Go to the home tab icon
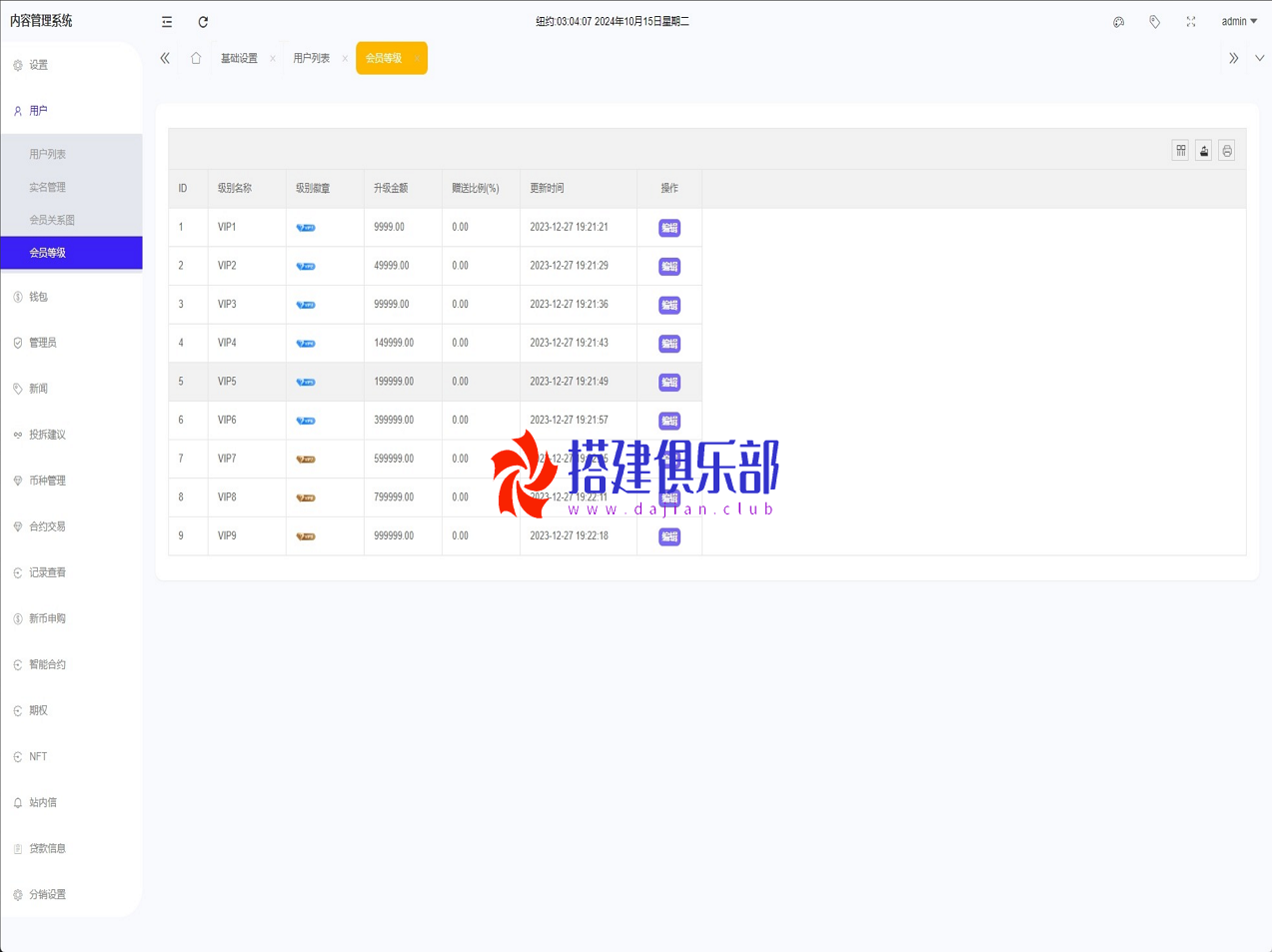The width and height of the screenshot is (1272, 952). pyautogui.click(x=196, y=58)
